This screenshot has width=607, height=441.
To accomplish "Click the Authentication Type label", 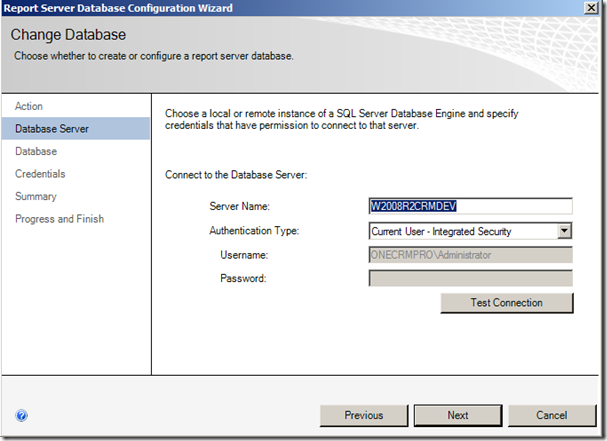I will pos(254,231).
